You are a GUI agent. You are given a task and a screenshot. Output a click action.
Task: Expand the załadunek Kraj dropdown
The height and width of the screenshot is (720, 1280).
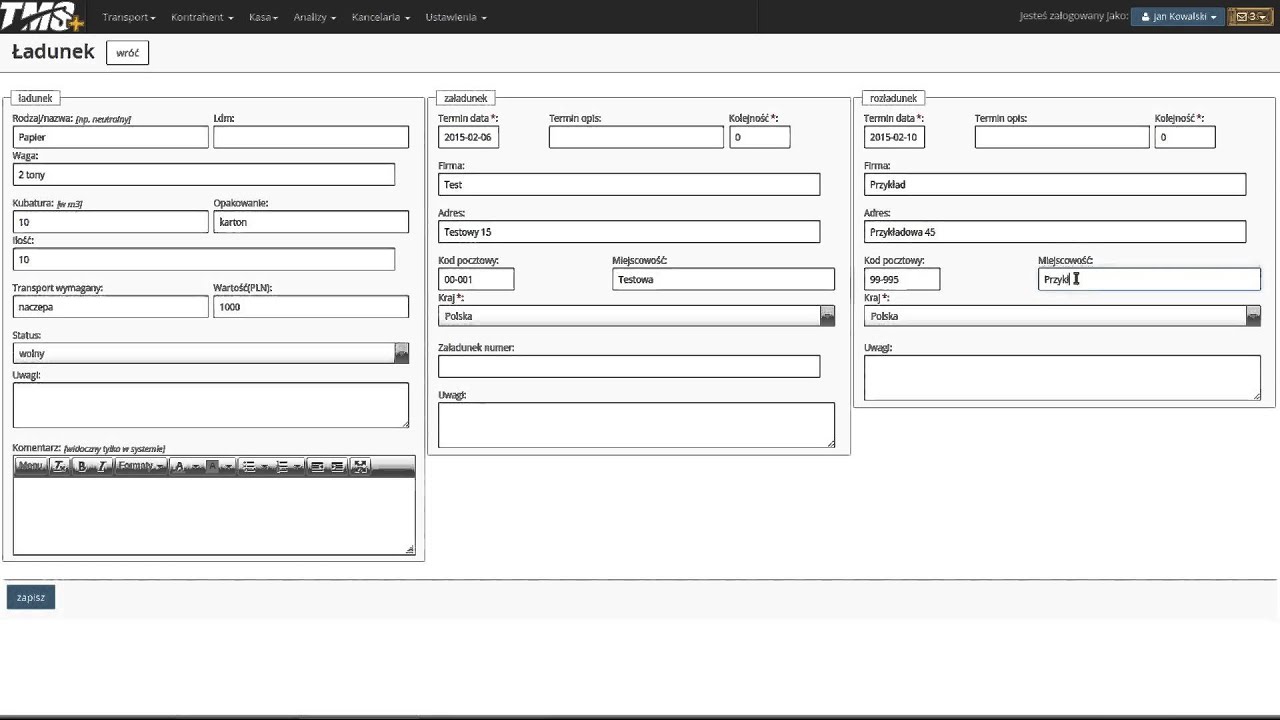point(636,316)
